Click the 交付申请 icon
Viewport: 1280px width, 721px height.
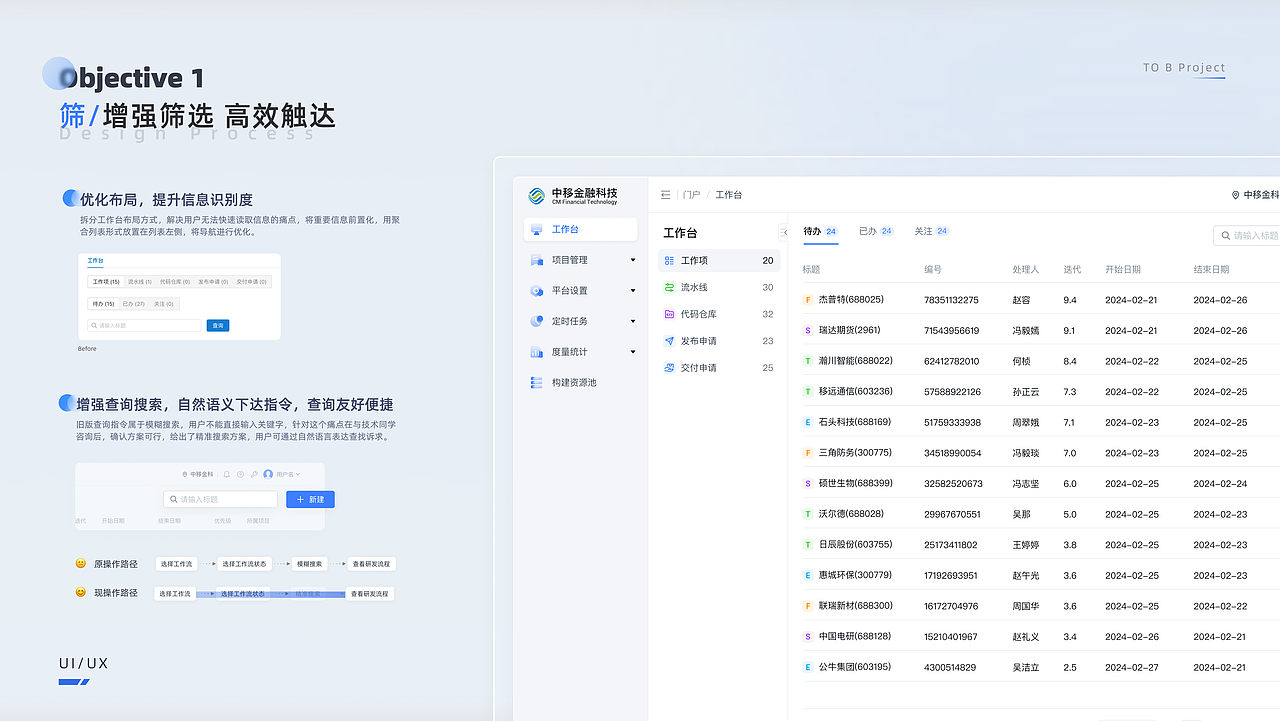click(x=670, y=368)
